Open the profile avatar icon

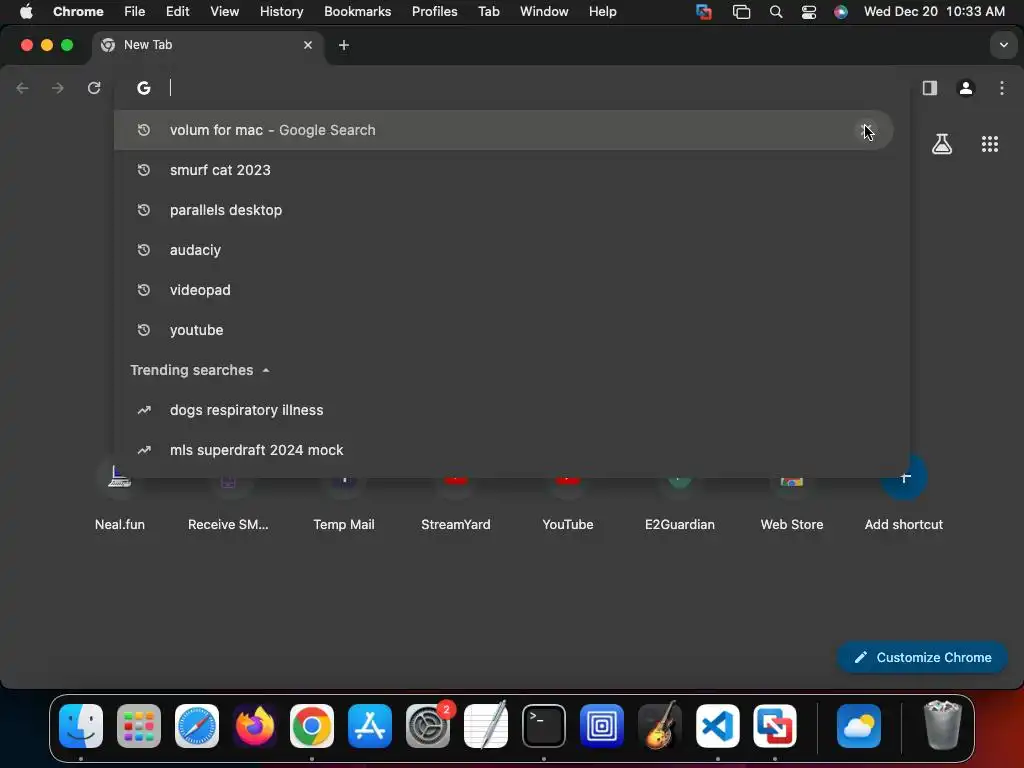click(966, 88)
